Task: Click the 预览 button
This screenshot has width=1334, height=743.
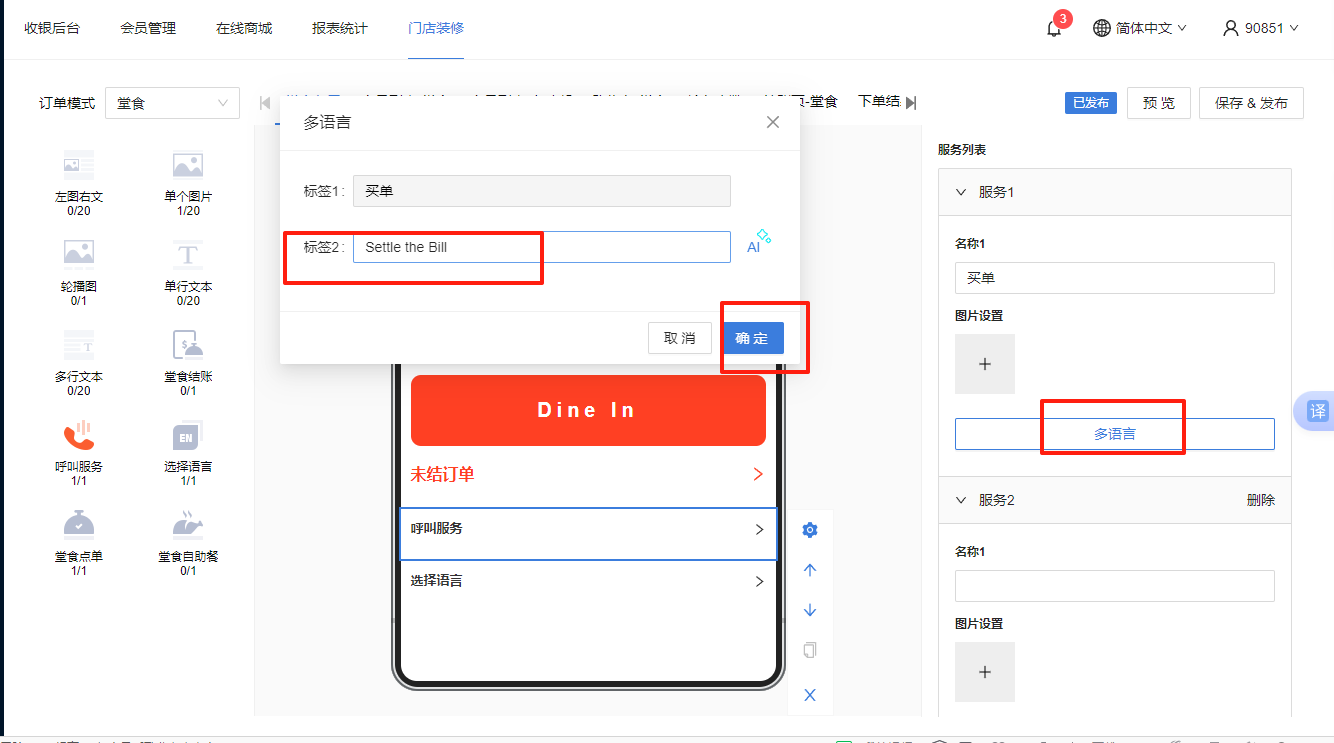Action: coord(1159,103)
